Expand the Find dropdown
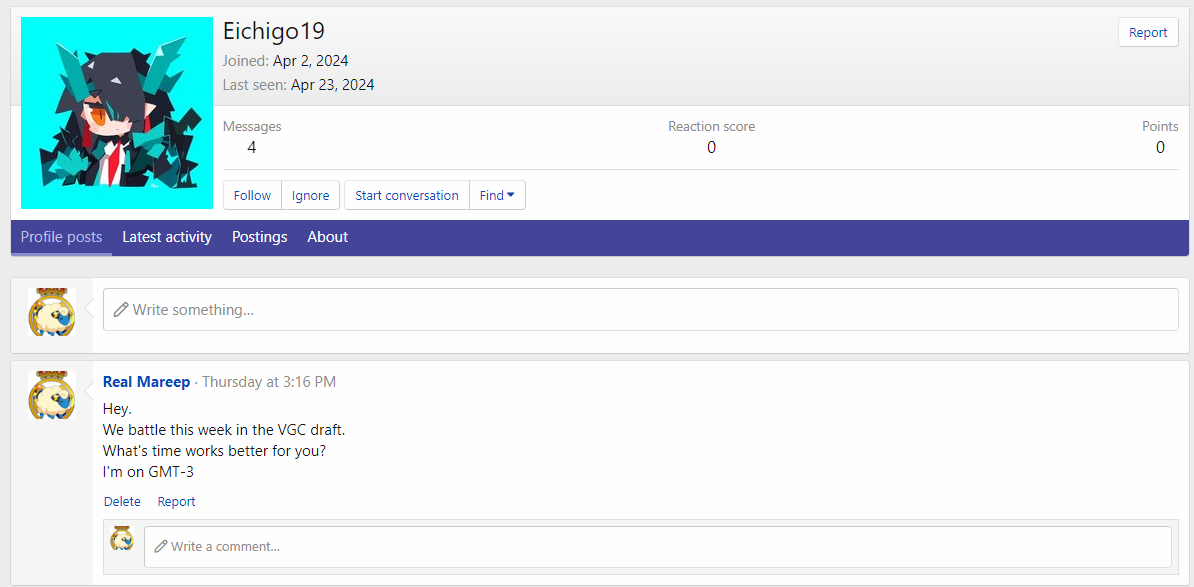The width and height of the screenshot is (1194, 587). 497,196
